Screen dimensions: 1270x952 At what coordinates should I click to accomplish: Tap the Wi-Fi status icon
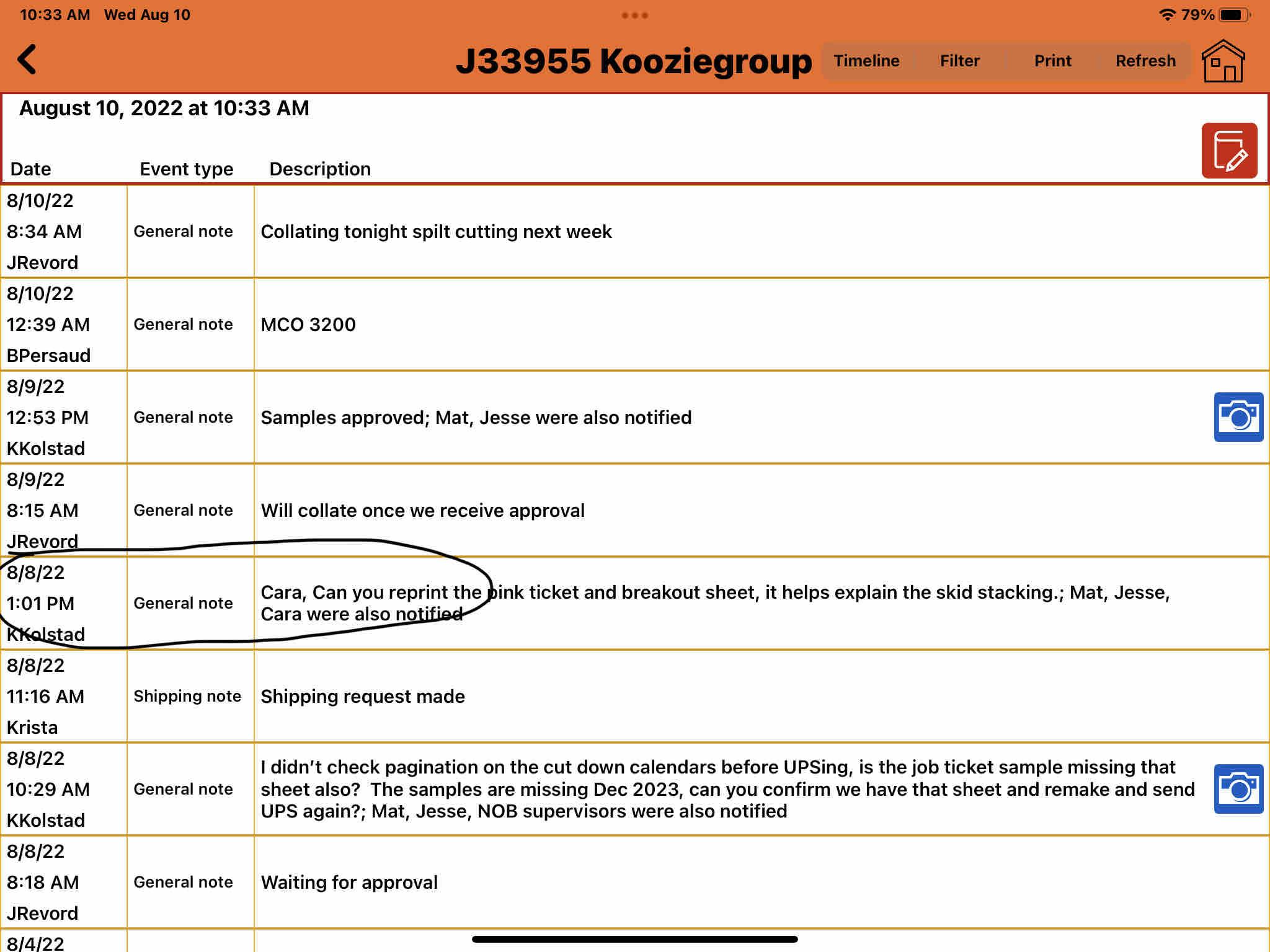[x=1167, y=15]
